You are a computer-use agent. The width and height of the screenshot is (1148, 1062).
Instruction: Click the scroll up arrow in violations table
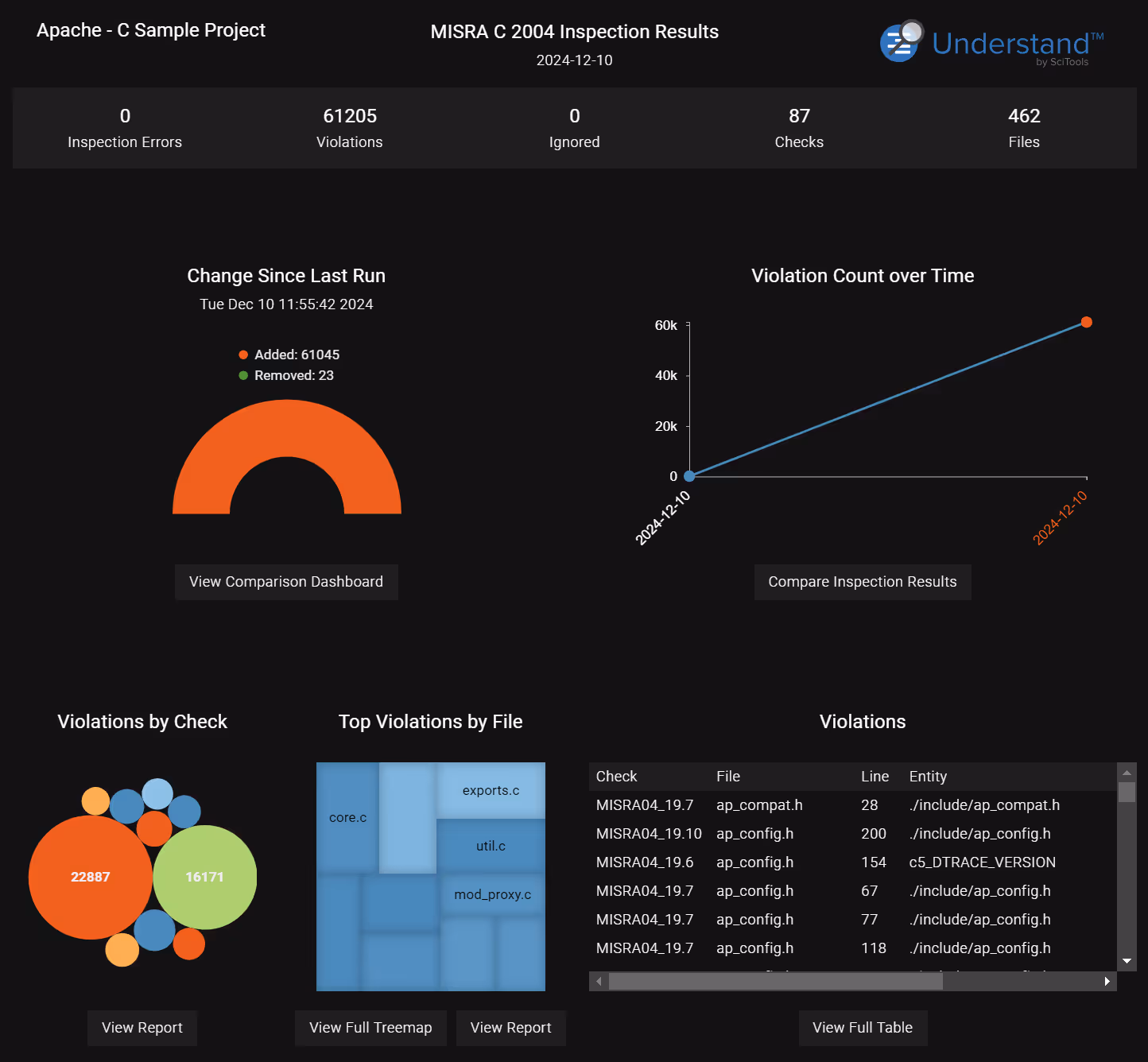(x=1127, y=772)
